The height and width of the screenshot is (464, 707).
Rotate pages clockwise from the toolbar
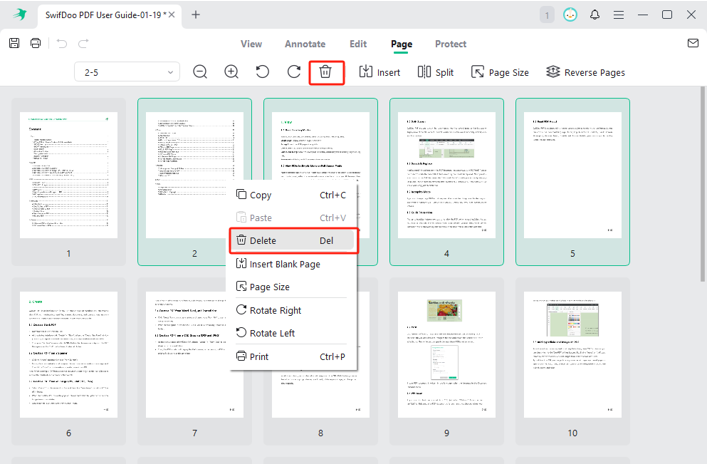click(x=294, y=72)
